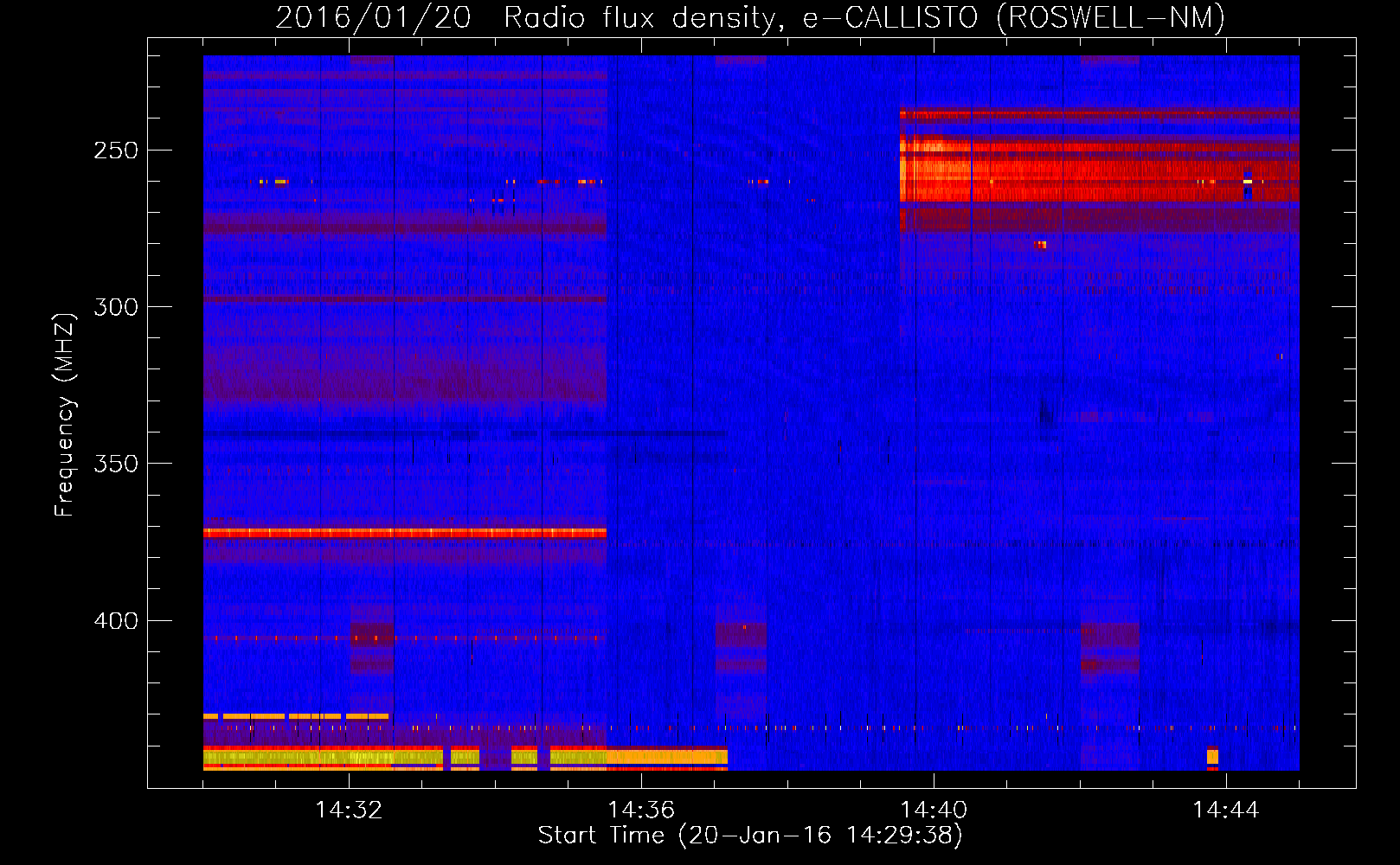Image resolution: width=1400 pixels, height=865 pixels.
Task: Click the plot title 'Radio flux density, e-CALLISTO (ROSWELL-NM)'
Action: click(x=864, y=17)
